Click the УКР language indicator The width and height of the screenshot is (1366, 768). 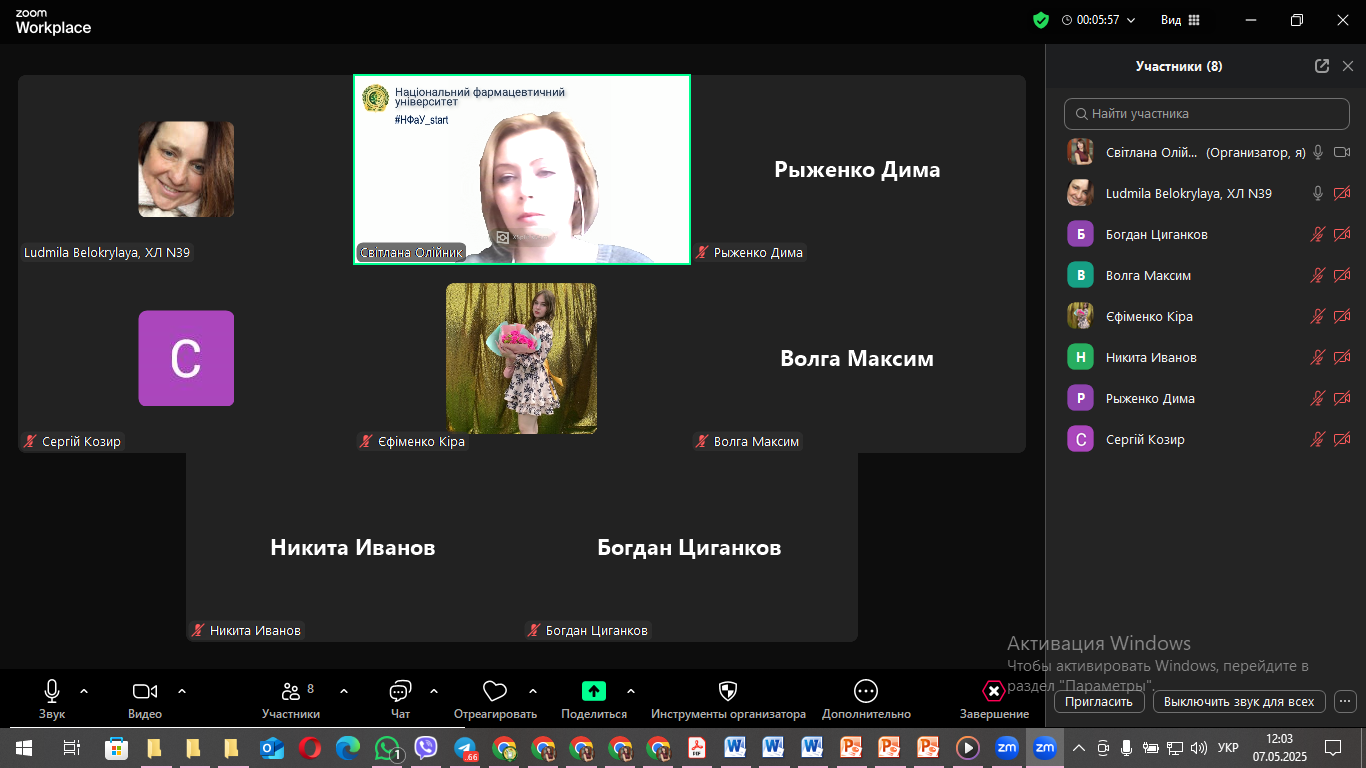1228,747
